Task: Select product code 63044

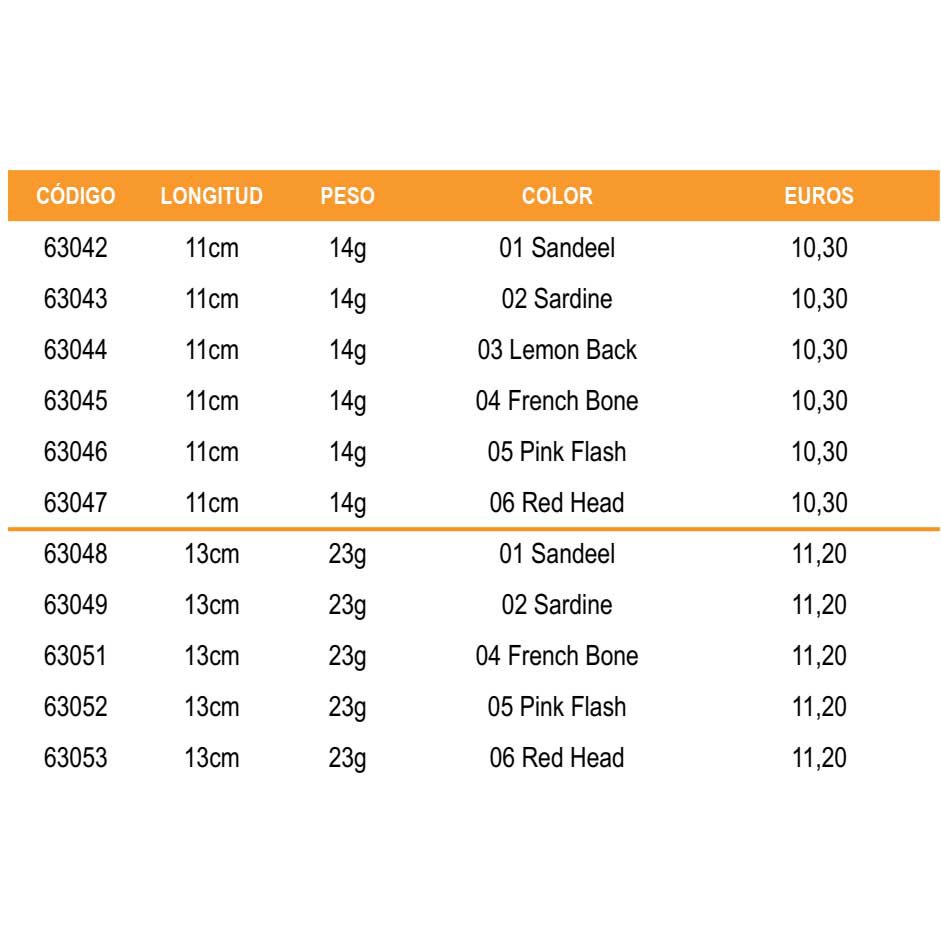Action: (76, 350)
